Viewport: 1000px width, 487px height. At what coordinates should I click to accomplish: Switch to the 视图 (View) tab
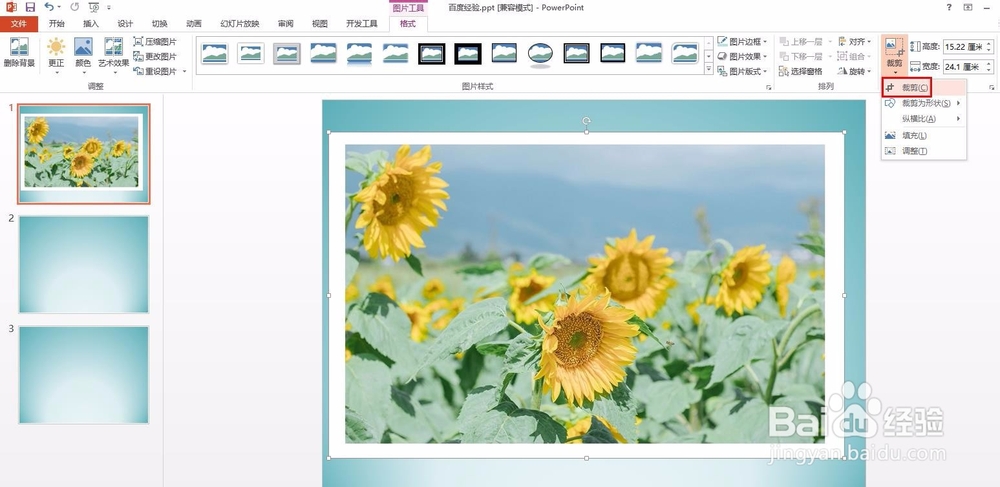[320, 24]
